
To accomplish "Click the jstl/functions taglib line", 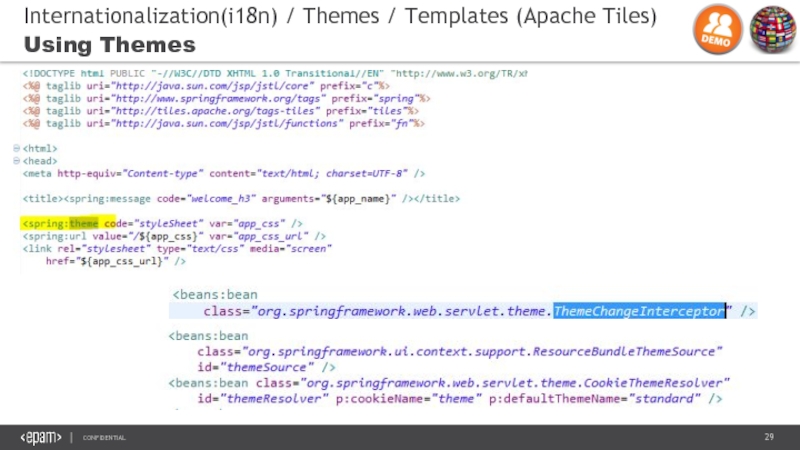I will pyautogui.click(x=223, y=123).
